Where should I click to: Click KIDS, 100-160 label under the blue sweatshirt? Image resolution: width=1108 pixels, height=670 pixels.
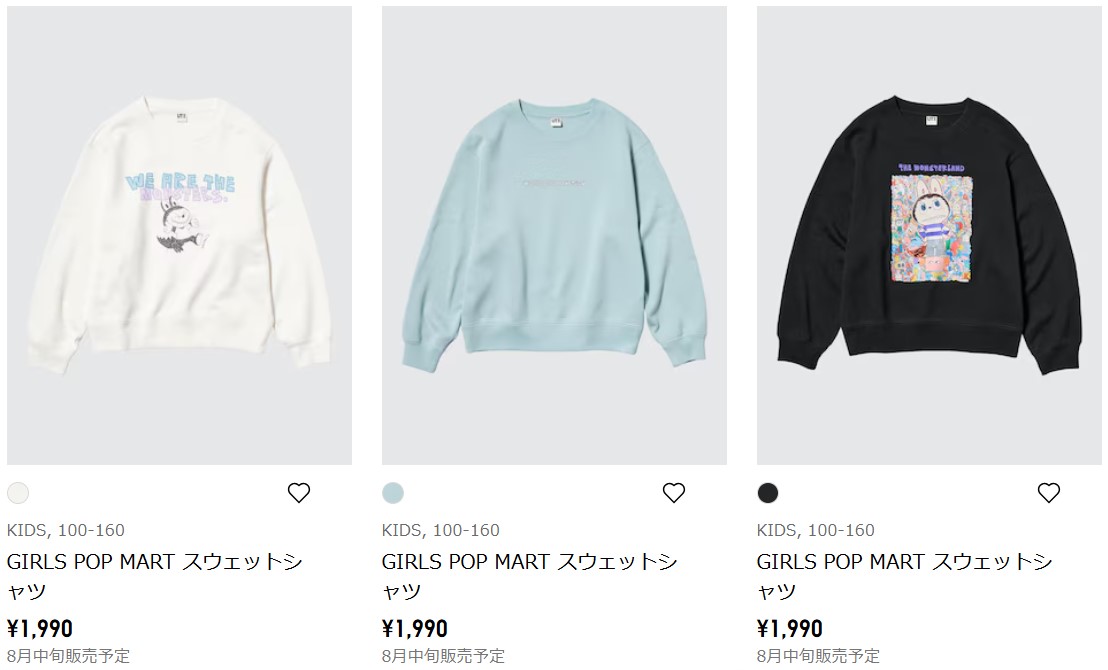(440, 530)
